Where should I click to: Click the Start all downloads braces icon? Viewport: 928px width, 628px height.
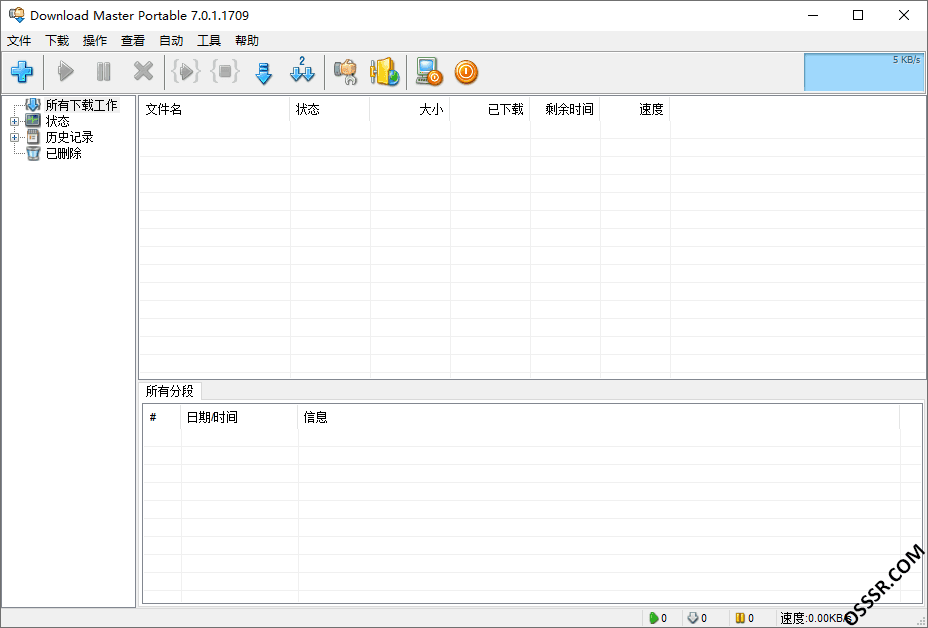186,72
